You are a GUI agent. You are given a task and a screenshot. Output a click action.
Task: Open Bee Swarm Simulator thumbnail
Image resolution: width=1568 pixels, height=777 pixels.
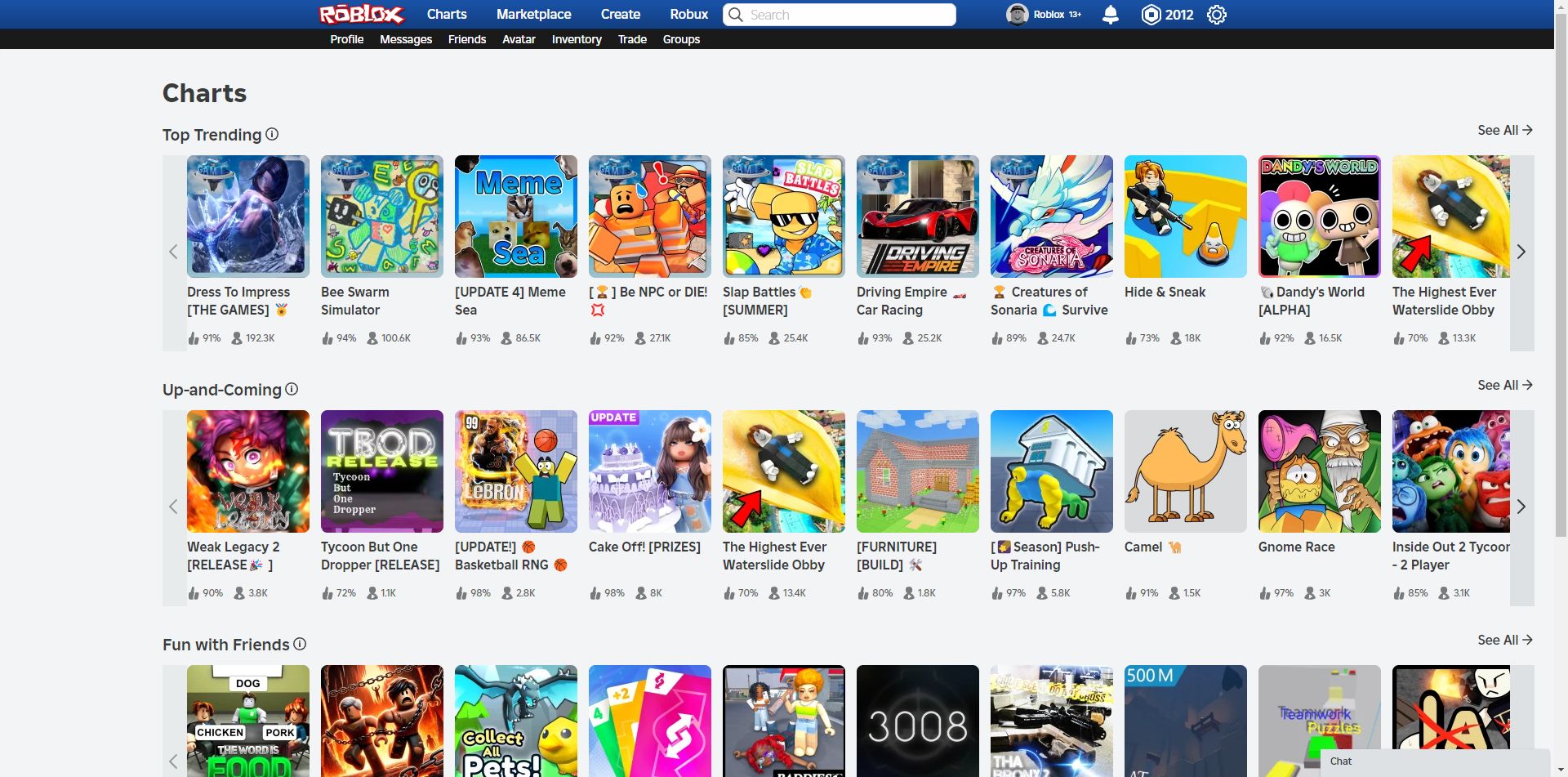(x=382, y=217)
